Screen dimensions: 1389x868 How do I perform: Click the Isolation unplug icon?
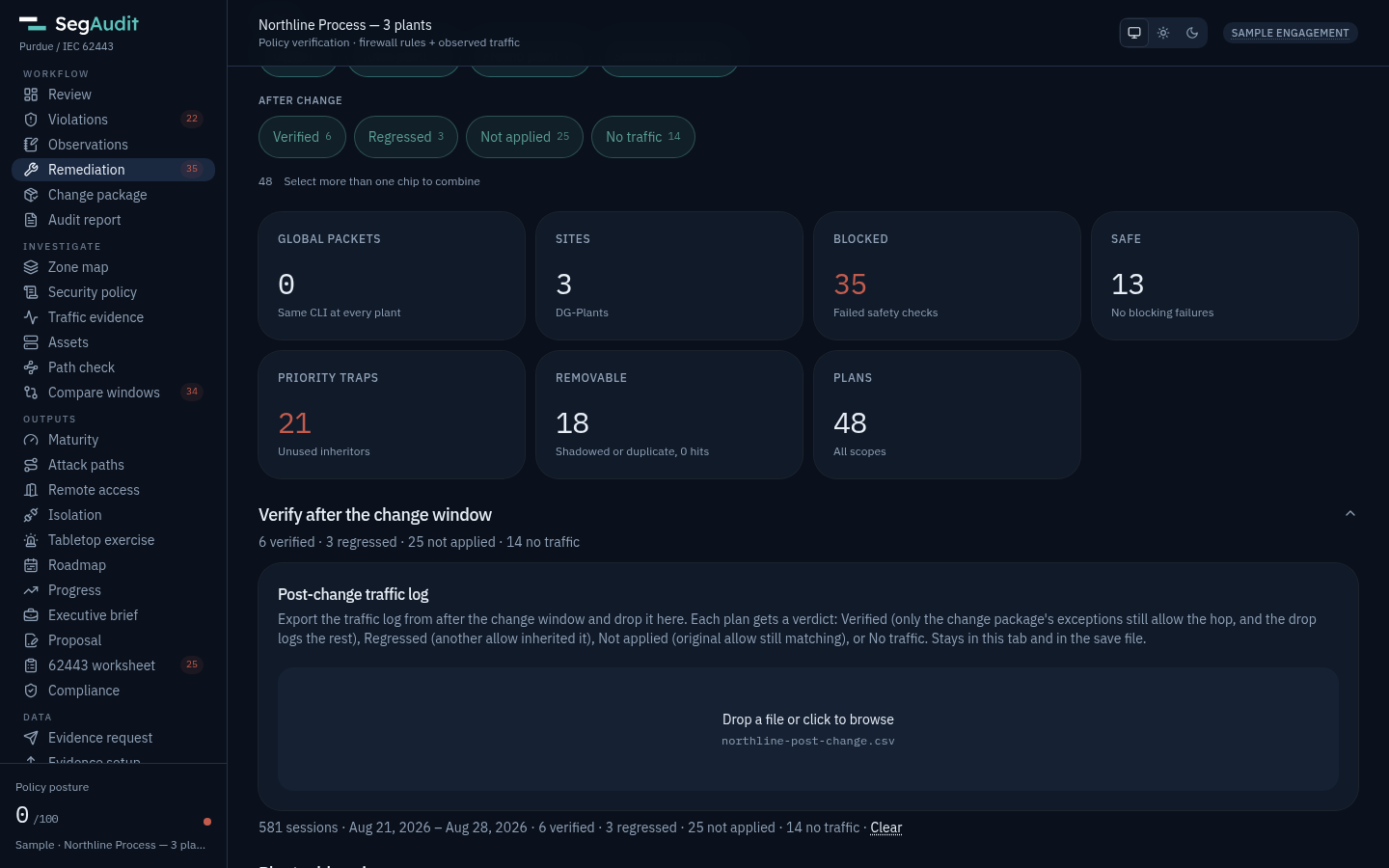pyautogui.click(x=31, y=515)
